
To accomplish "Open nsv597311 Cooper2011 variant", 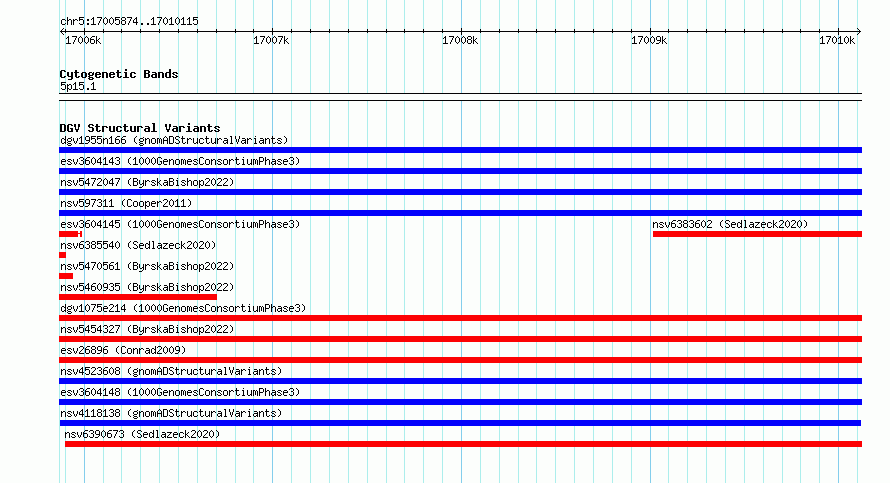I will click(126, 203).
